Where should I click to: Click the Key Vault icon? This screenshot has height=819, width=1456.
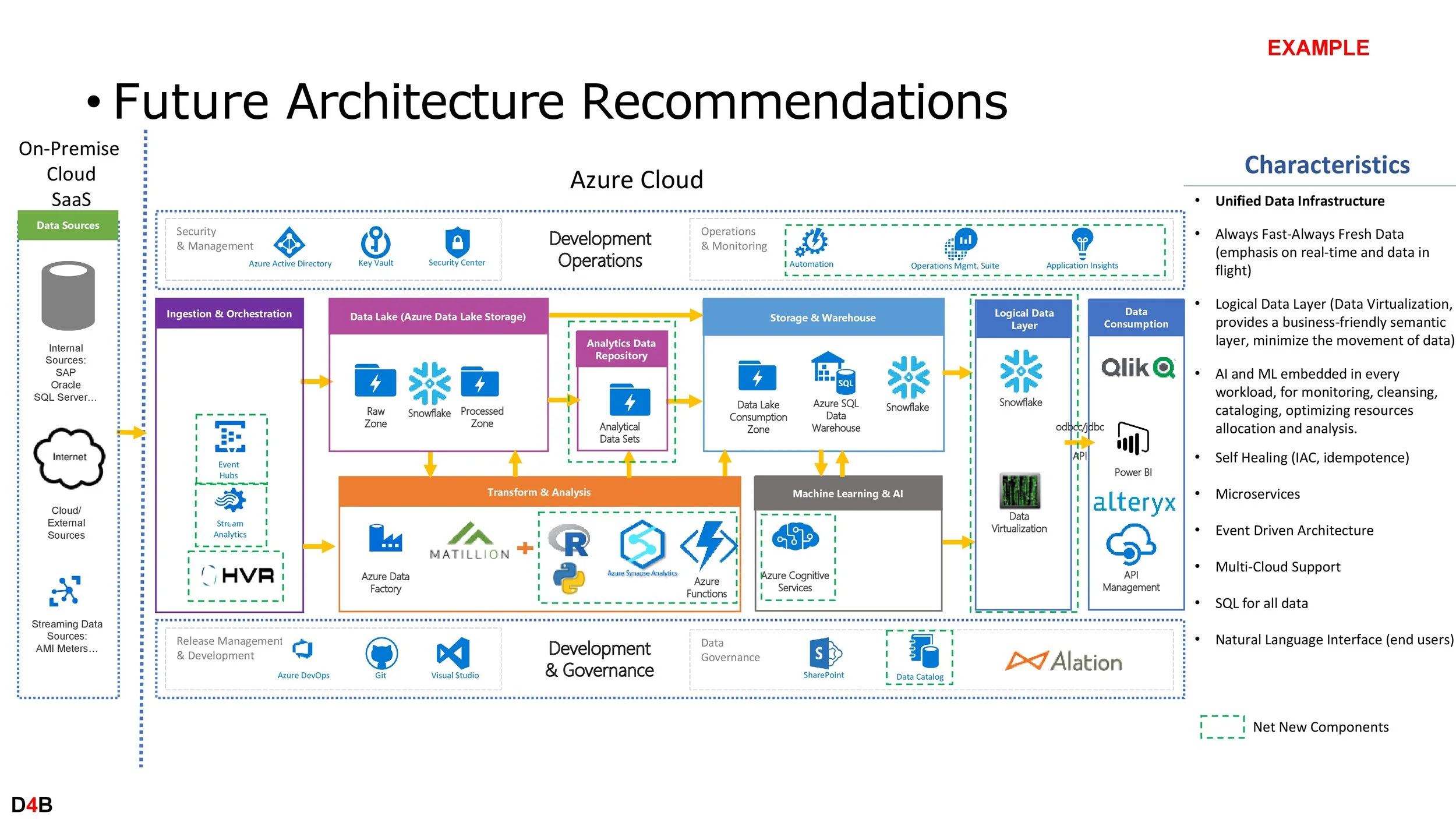click(376, 242)
